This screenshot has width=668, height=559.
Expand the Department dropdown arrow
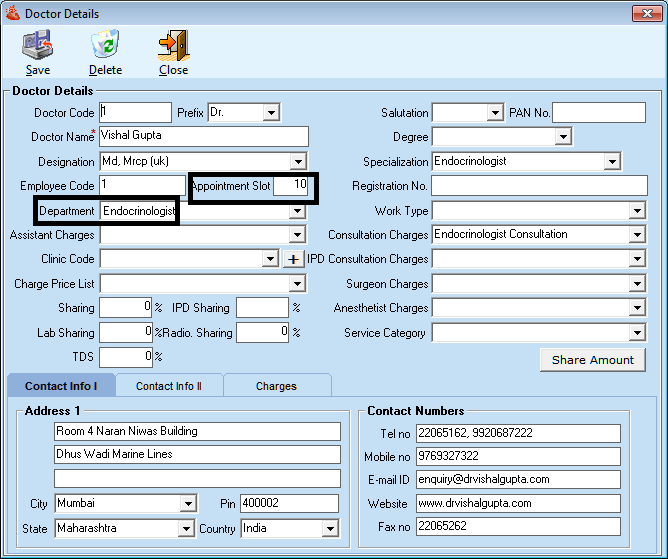[297, 211]
